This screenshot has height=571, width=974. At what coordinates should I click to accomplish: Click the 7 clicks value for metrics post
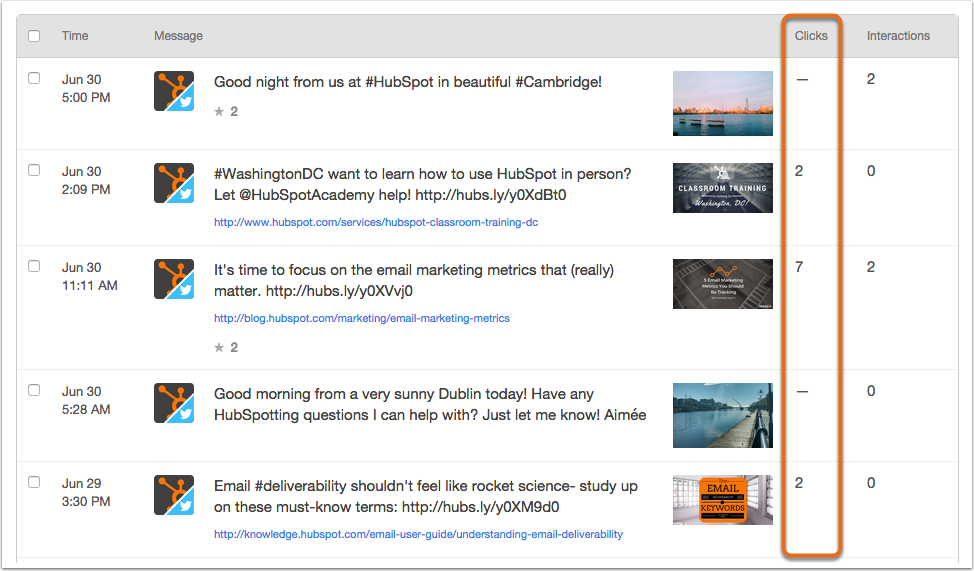pyautogui.click(x=799, y=267)
